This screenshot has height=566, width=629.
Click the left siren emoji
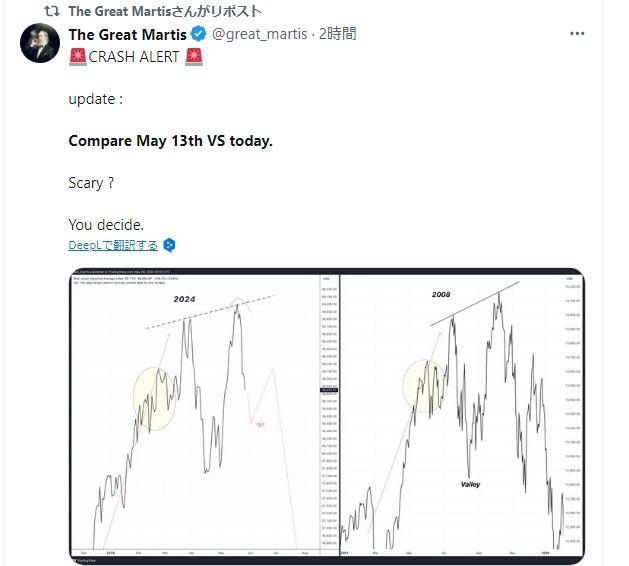click(77, 57)
